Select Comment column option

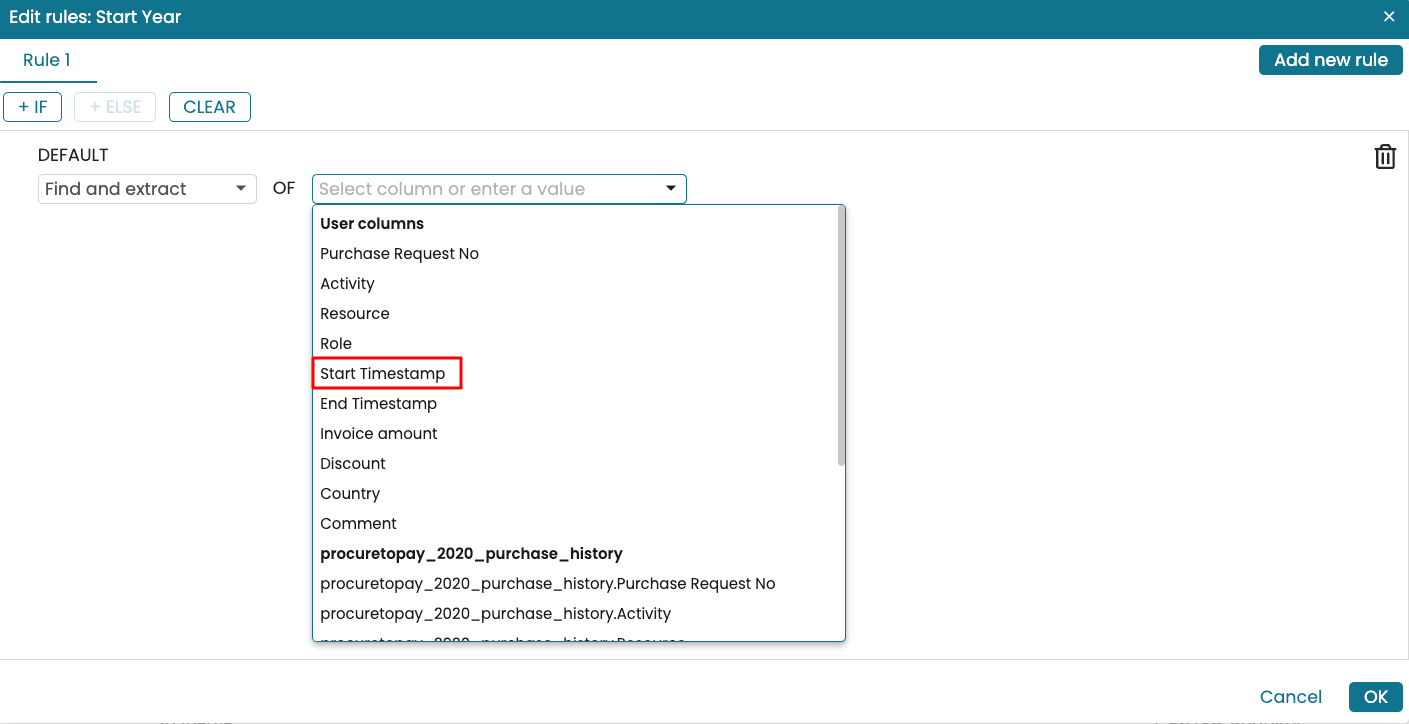click(x=358, y=524)
